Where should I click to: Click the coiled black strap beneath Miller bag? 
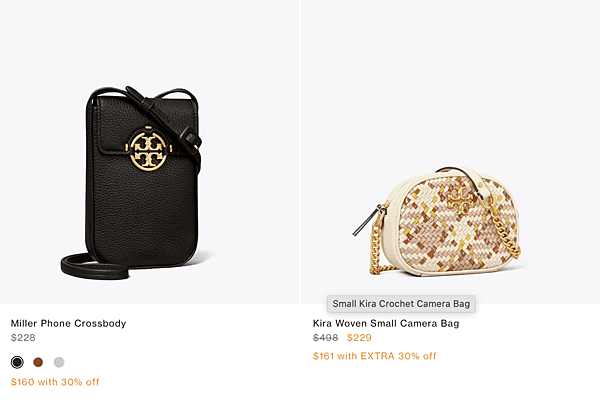pos(94,265)
